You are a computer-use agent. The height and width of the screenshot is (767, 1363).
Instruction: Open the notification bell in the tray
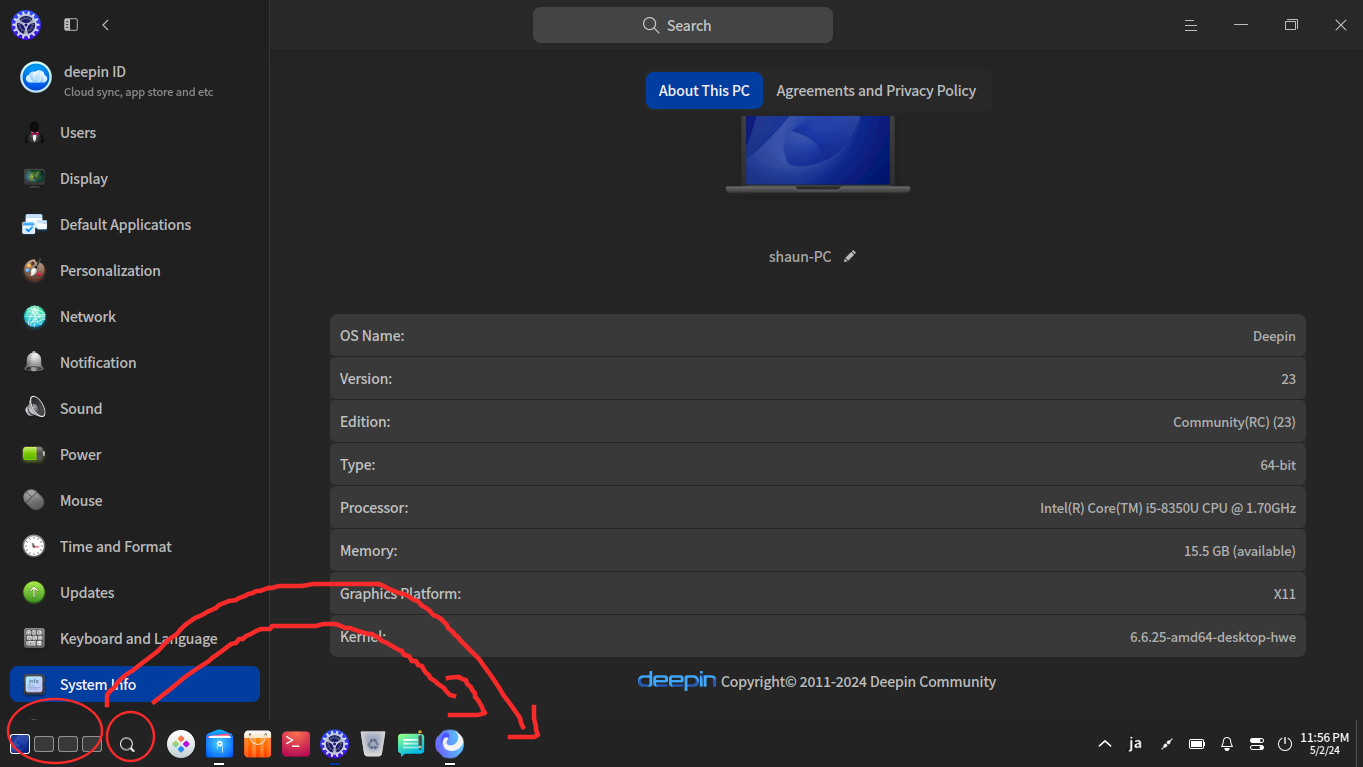pyautogui.click(x=1227, y=744)
